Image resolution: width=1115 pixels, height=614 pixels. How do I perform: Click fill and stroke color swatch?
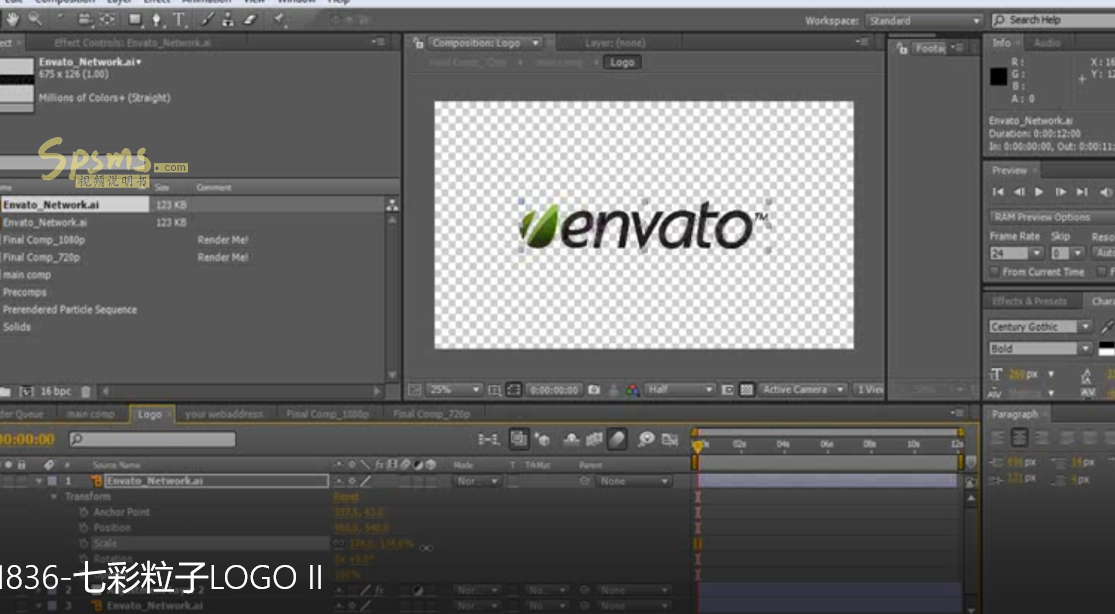click(x=1106, y=349)
